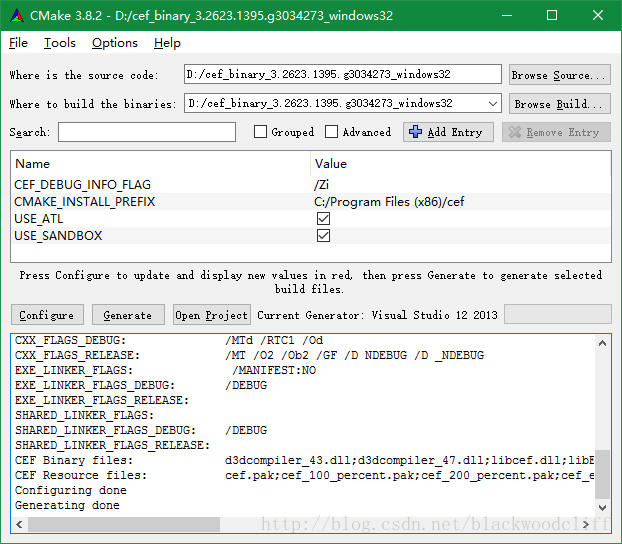
Task: Click the 'Configuring done' log line
Action: (x=71, y=490)
